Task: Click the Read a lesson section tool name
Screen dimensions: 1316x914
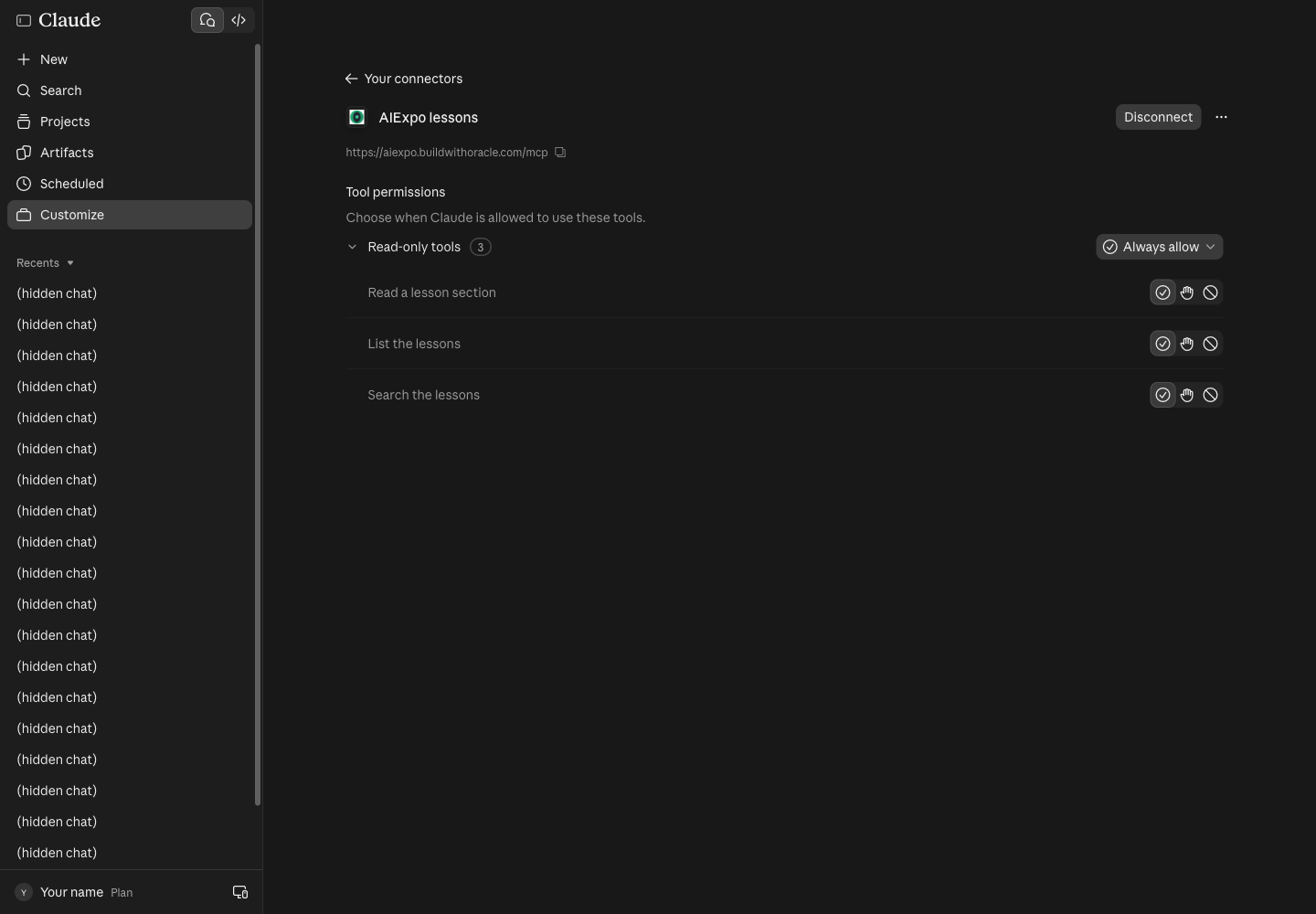Action: click(x=431, y=292)
